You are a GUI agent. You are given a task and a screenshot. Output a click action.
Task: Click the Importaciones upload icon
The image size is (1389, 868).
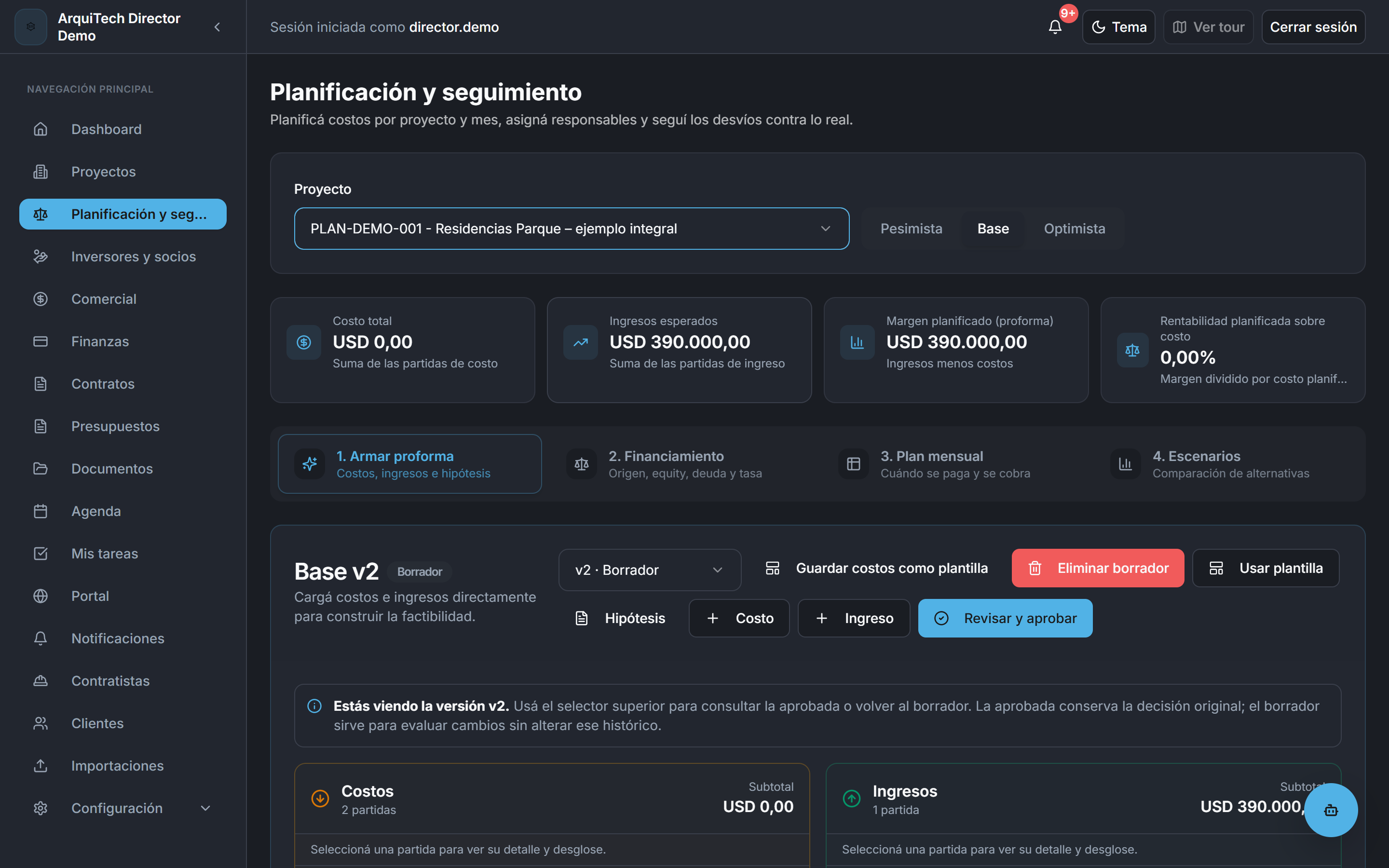click(40, 766)
